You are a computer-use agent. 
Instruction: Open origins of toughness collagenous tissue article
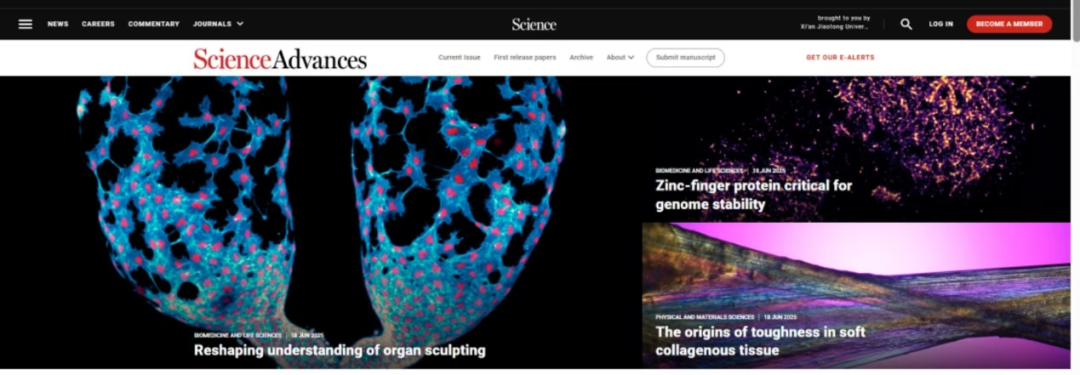760,341
